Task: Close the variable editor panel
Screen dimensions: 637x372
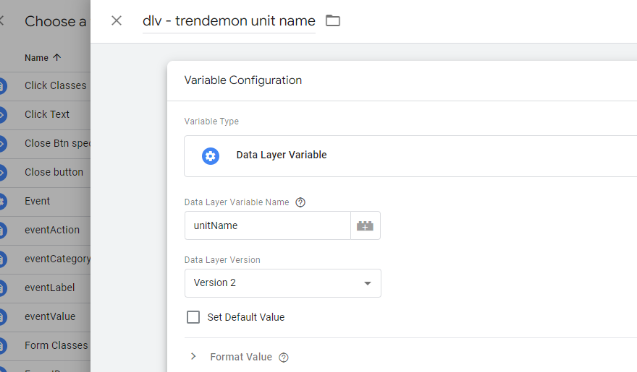Action: click(x=117, y=20)
